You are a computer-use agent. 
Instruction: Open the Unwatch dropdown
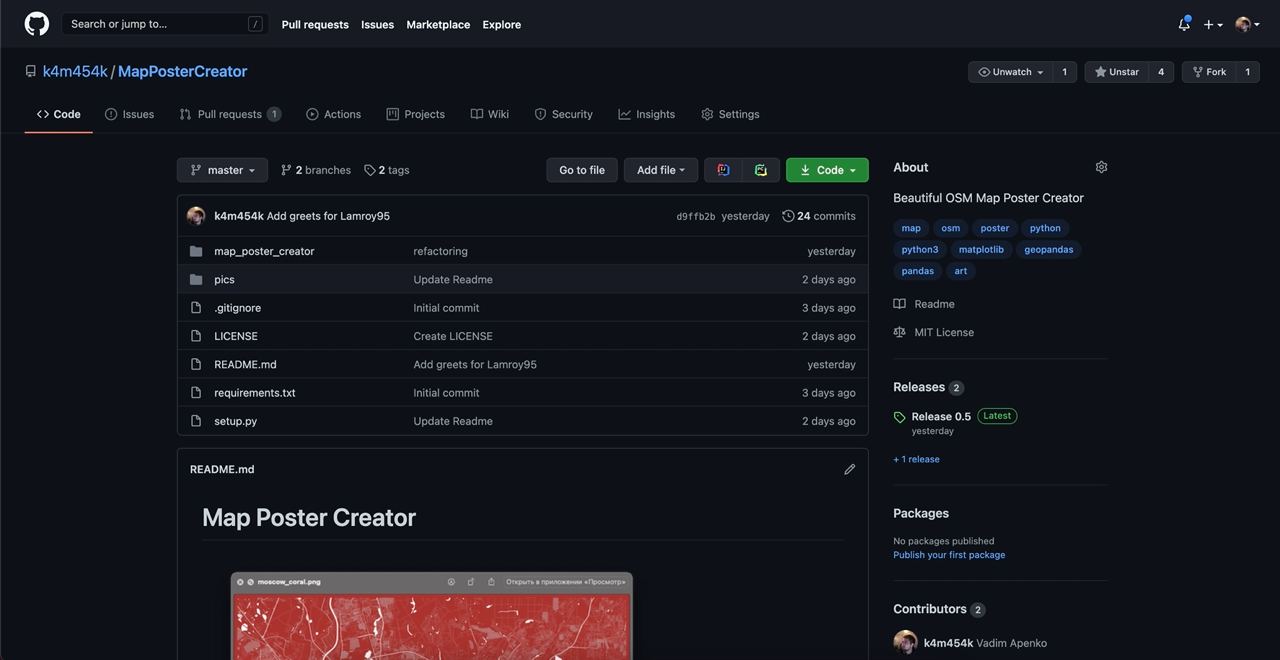1010,72
